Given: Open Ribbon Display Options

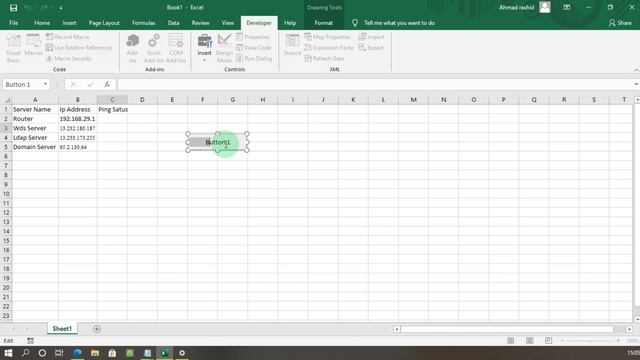Looking at the screenshot, I should [567, 7].
